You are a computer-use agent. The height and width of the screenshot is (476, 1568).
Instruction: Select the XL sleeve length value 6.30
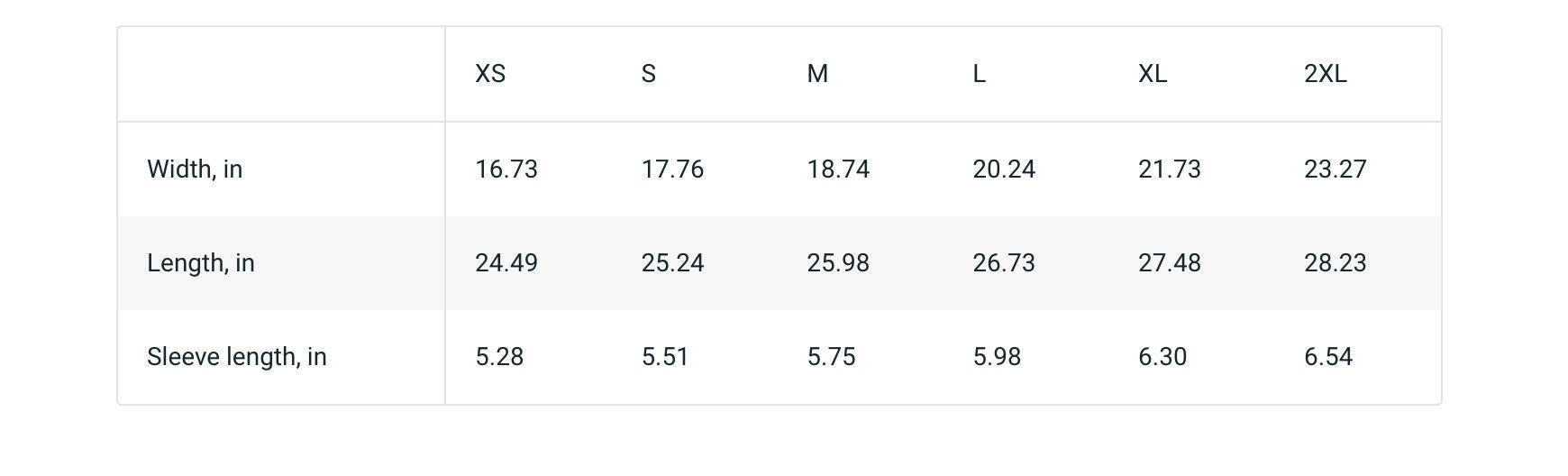(1162, 357)
